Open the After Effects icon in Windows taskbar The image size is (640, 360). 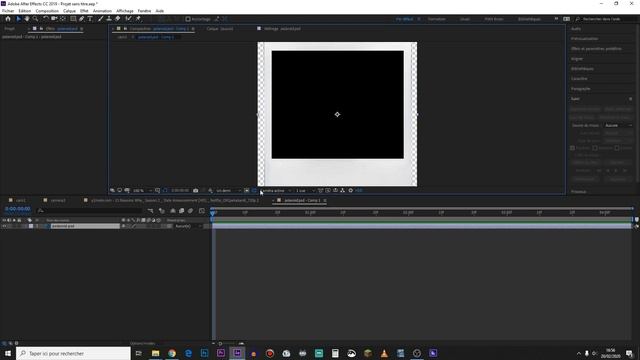(237, 353)
